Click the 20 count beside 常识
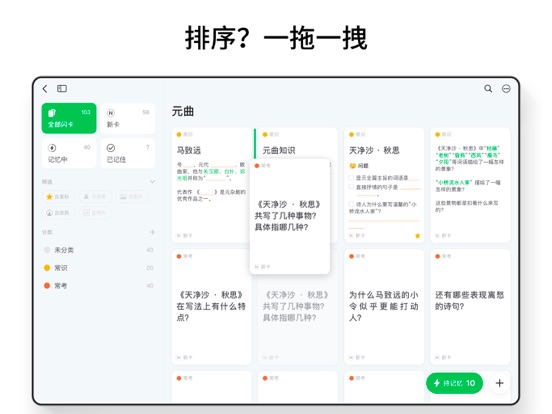 click(x=150, y=268)
